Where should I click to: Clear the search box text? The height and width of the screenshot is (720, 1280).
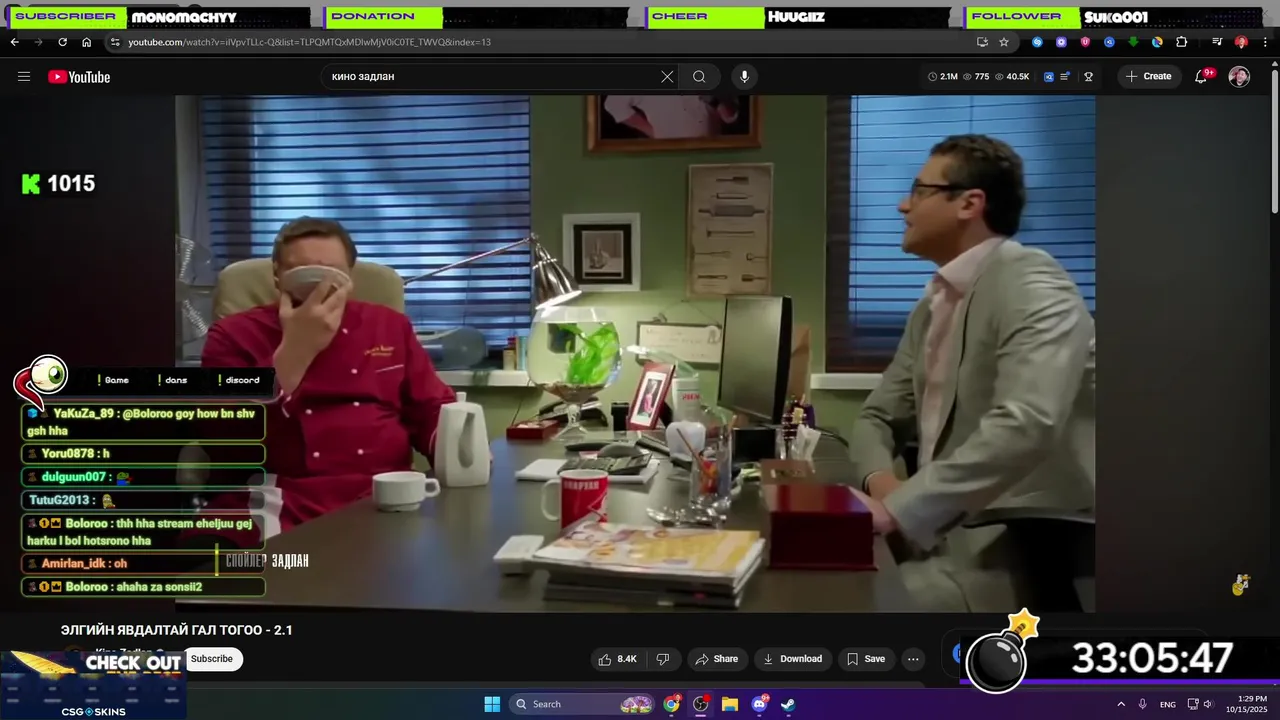coord(667,77)
